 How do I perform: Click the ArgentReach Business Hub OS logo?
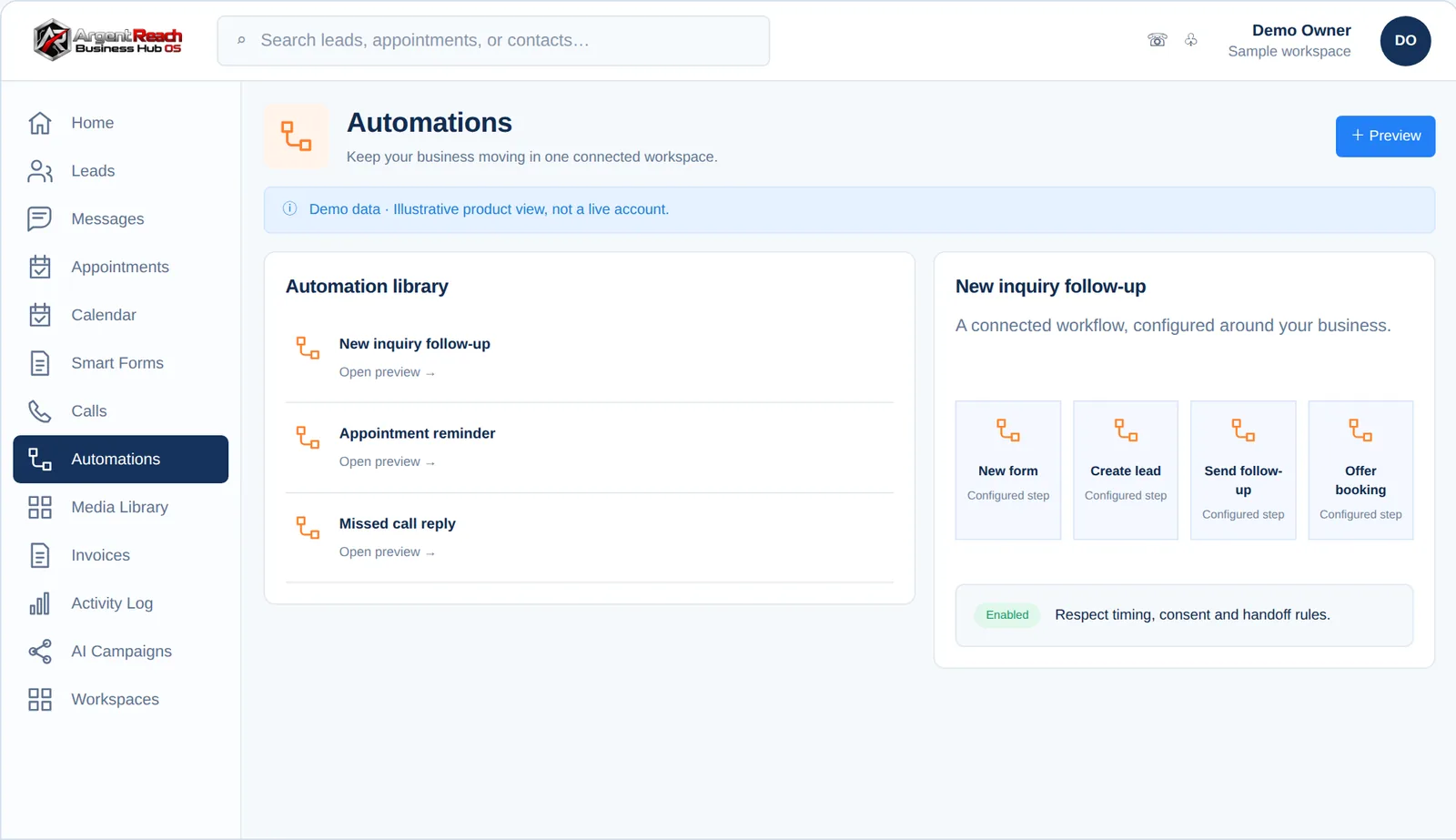[x=107, y=40]
